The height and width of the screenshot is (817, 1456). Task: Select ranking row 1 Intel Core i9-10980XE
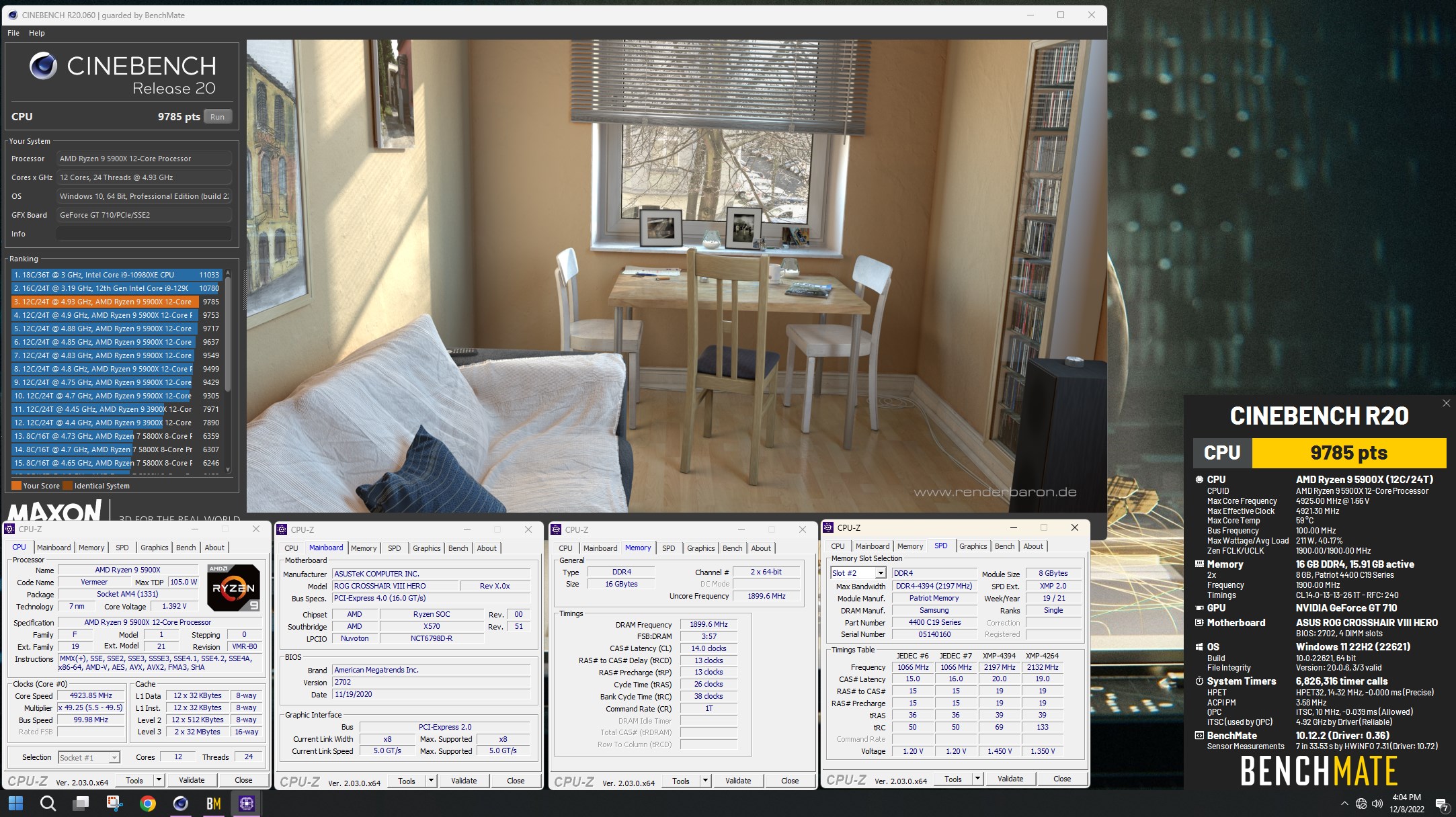pyautogui.click(x=117, y=275)
